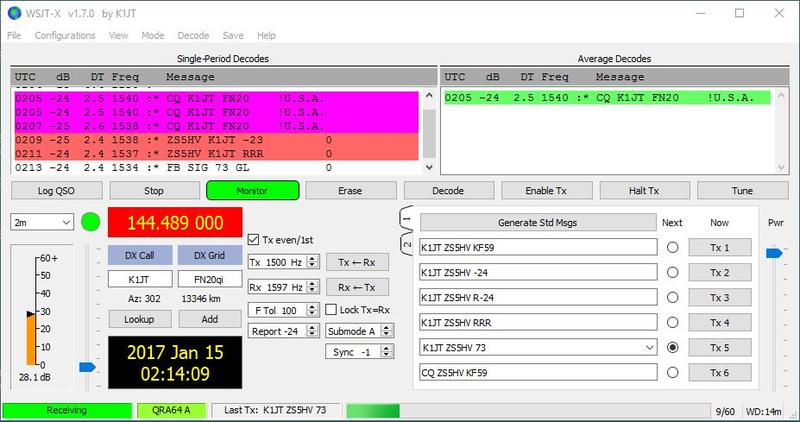Click the 144.489 000 frequency display
The width and height of the screenshot is (800, 422).
175,222
